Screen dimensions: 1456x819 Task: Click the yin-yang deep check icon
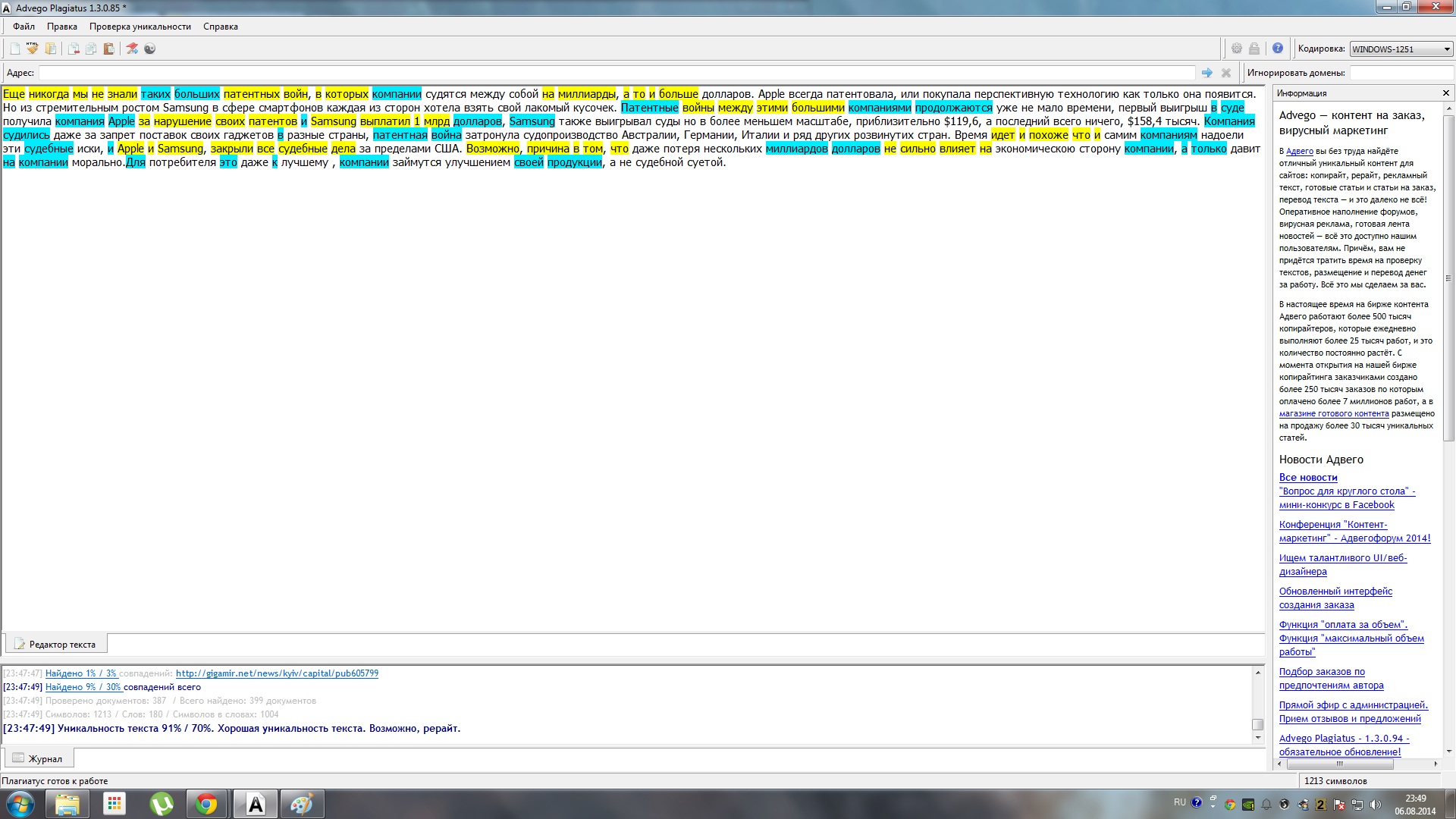pos(149,49)
